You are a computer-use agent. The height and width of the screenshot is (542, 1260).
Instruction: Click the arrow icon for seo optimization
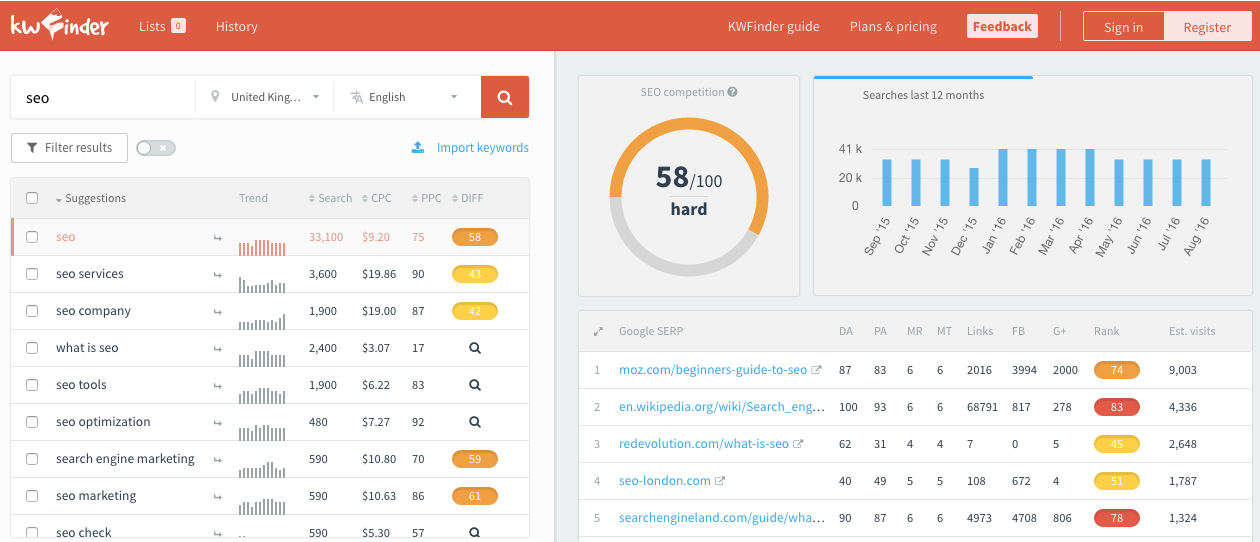[217, 423]
